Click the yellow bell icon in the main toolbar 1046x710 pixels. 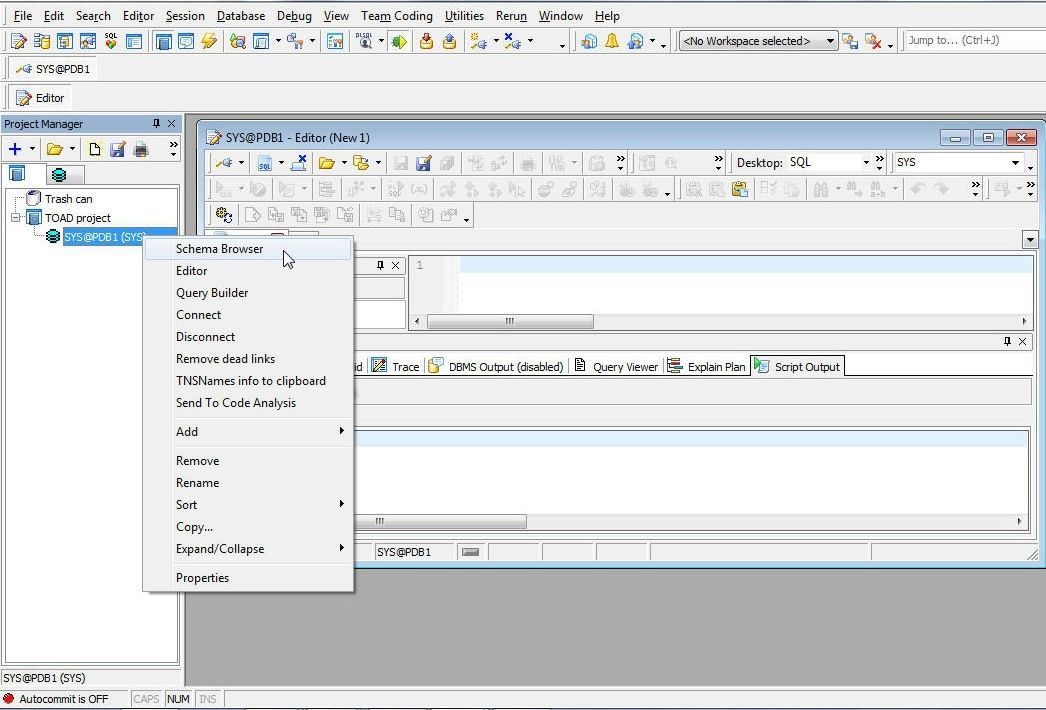click(612, 41)
